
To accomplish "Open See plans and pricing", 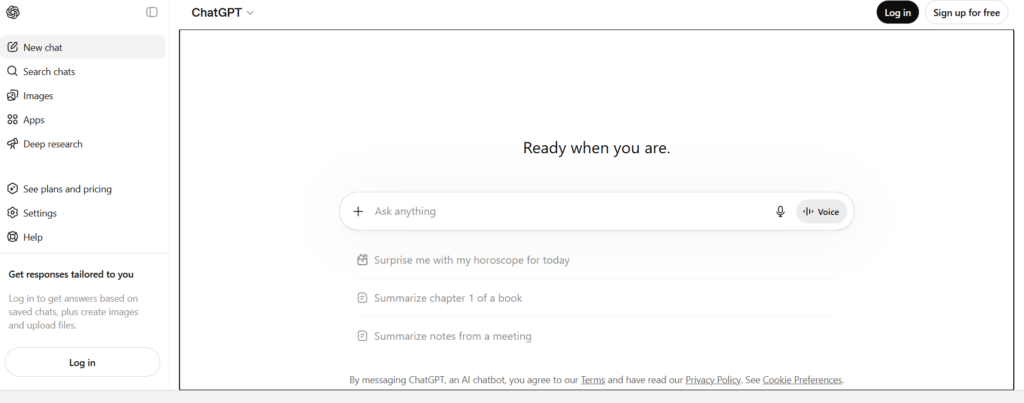I will point(83,189).
